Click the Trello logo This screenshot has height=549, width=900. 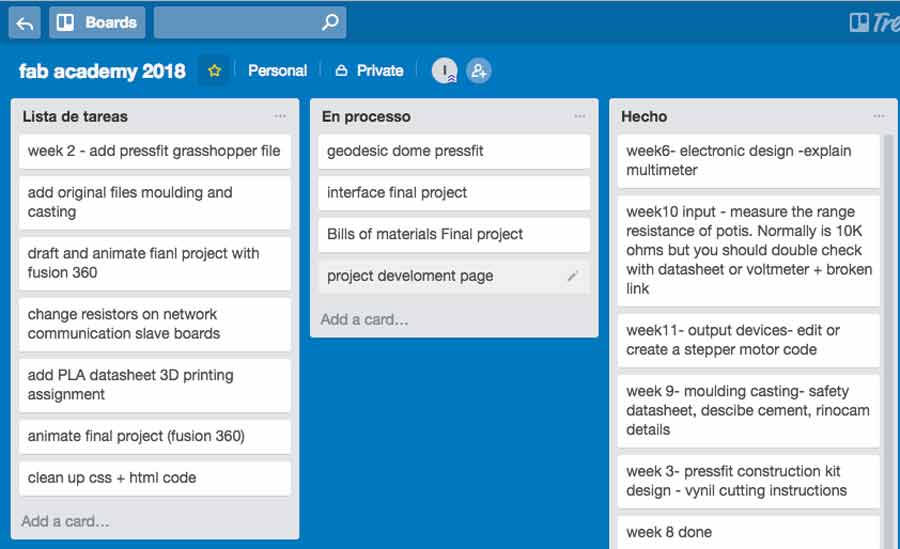[x=874, y=22]
